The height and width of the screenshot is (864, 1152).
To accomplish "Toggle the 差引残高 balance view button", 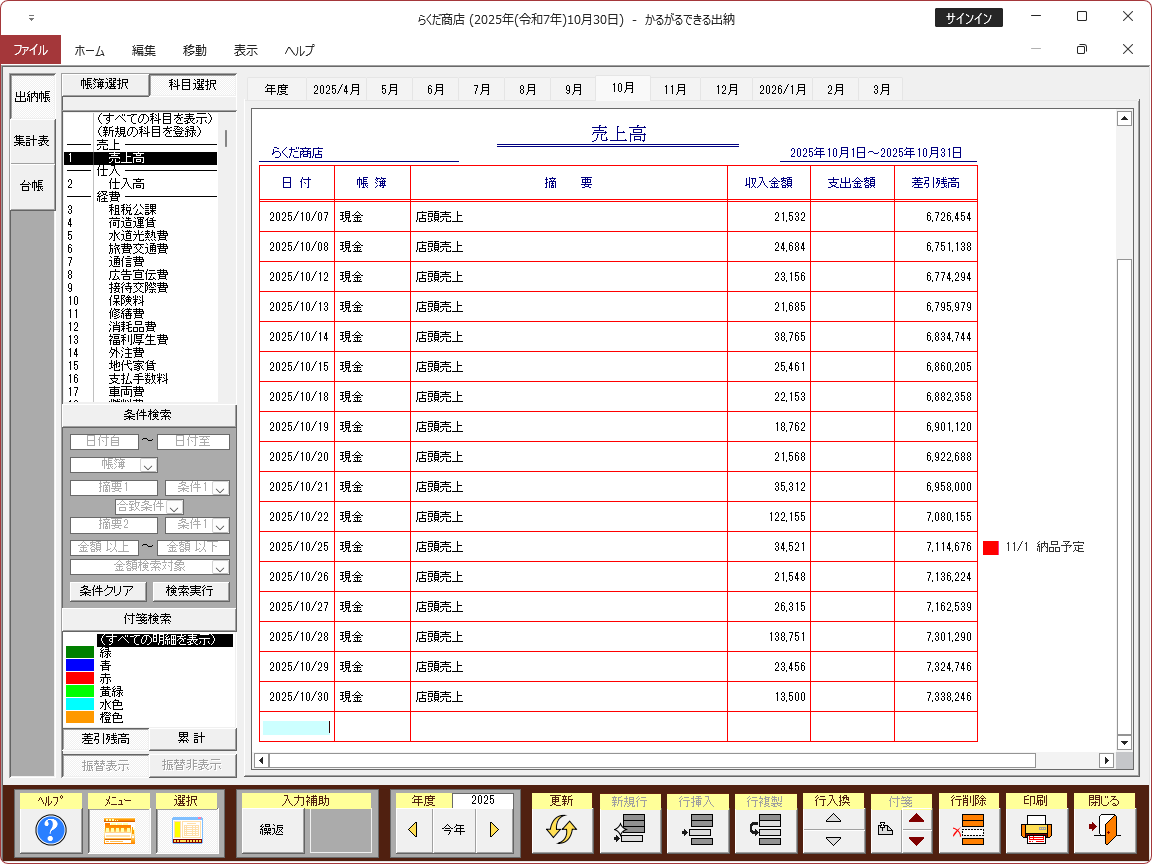I will (106, 739).
